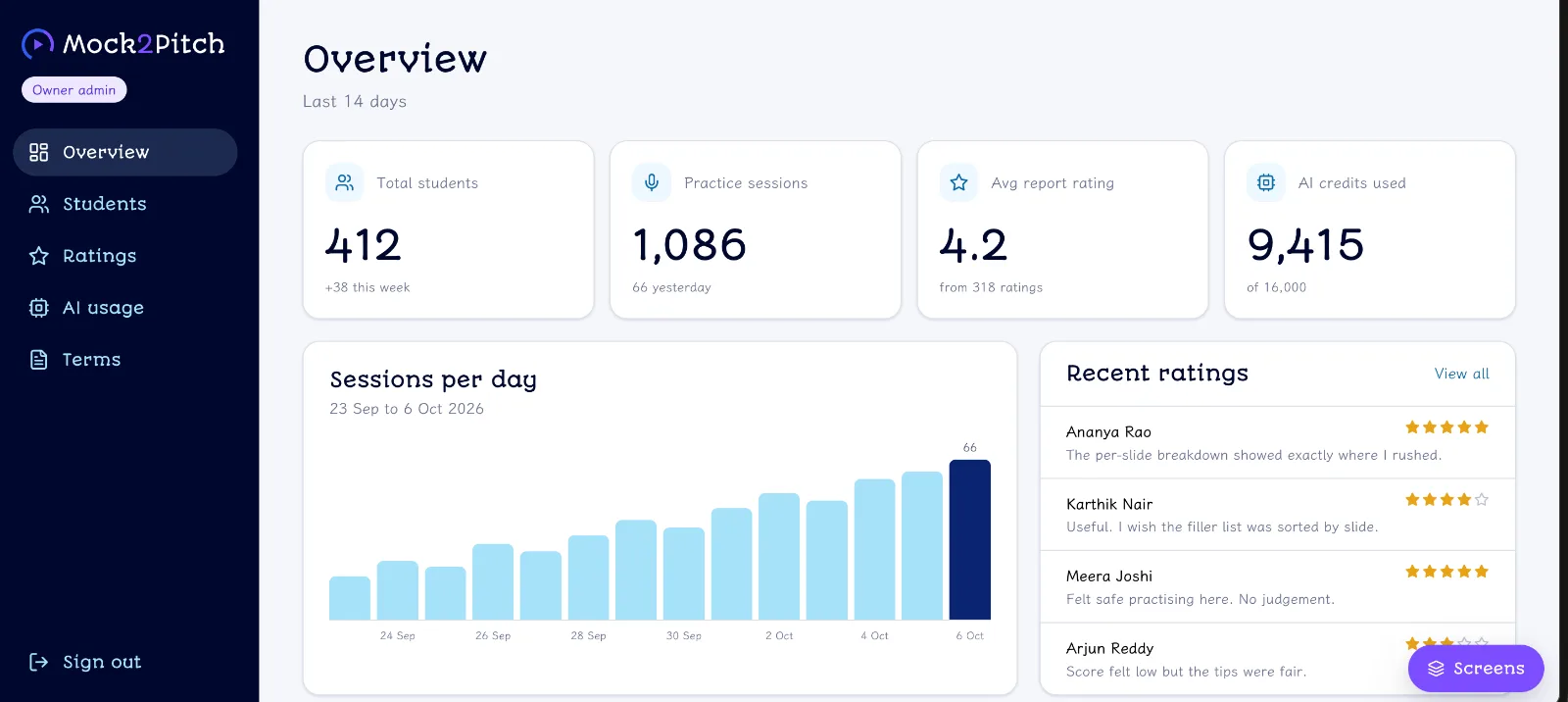Open View all recent ratings
The width and height of the screenshot is (1568, 702).
[x=1461, y=374]
